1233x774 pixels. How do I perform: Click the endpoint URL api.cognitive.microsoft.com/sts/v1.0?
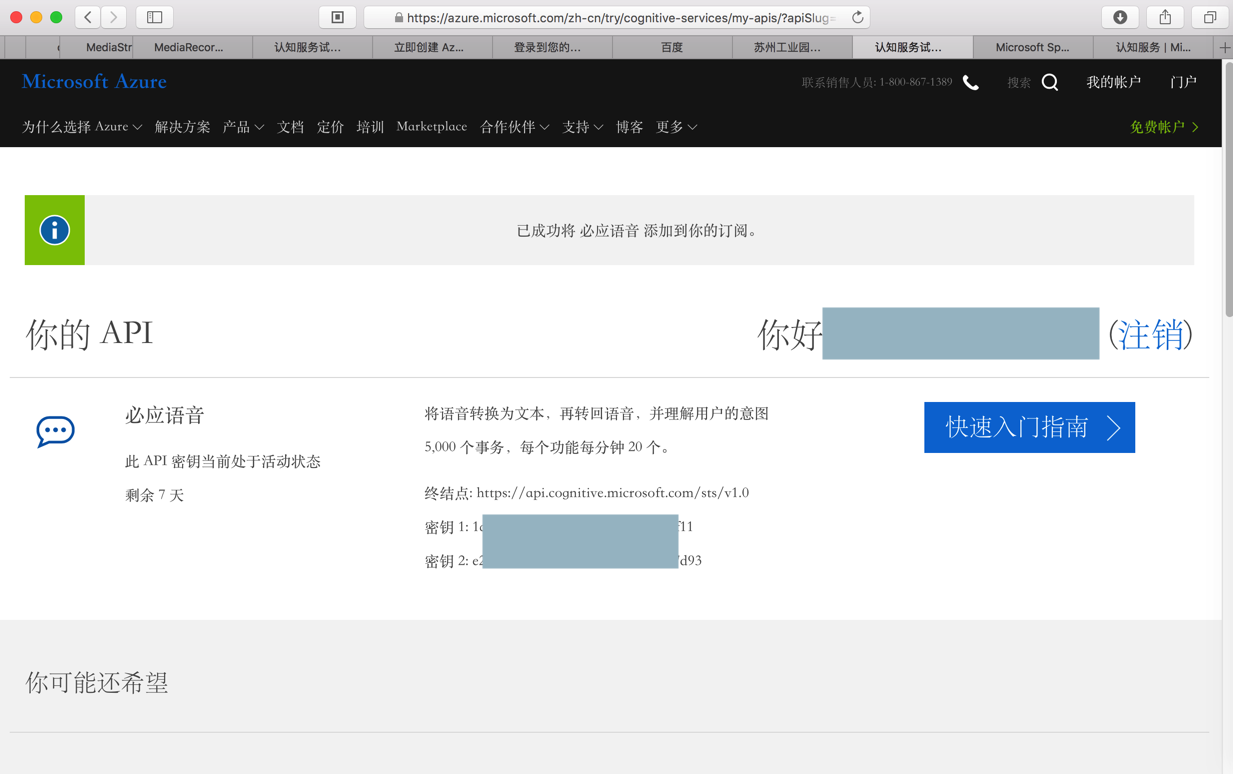click(613, 493)
